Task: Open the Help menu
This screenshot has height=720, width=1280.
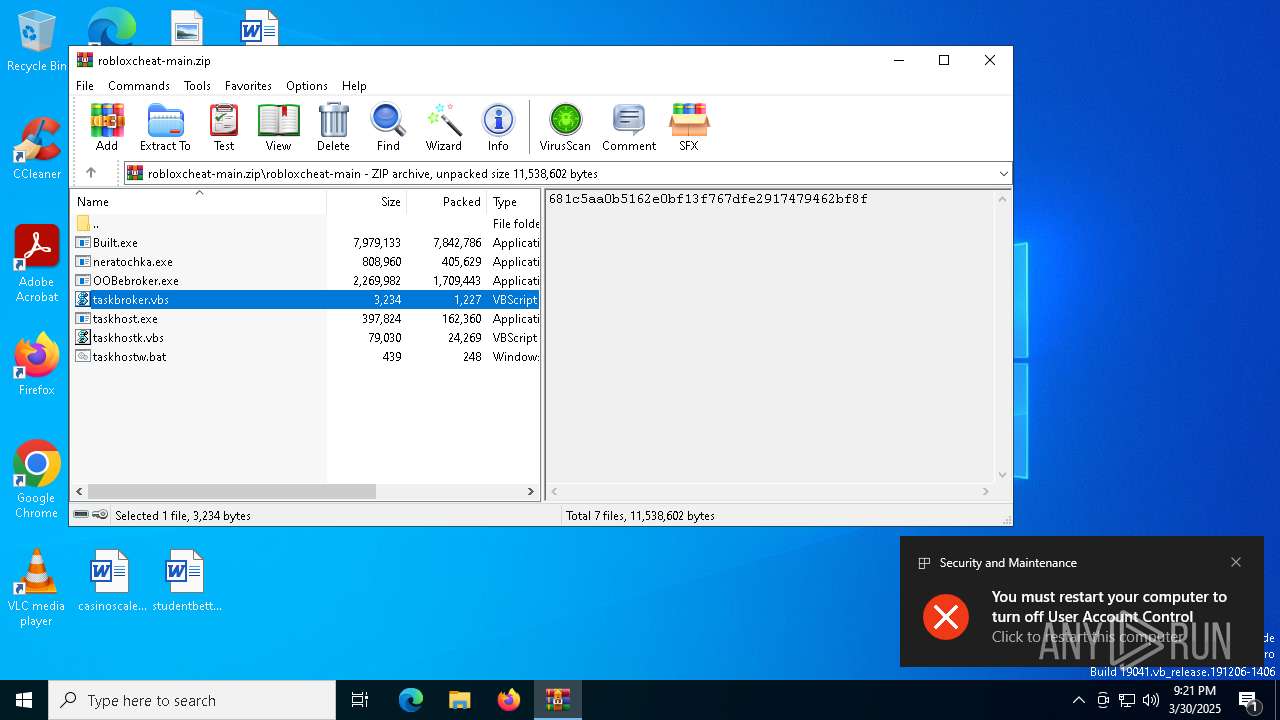Action: (x=354, y=86)
